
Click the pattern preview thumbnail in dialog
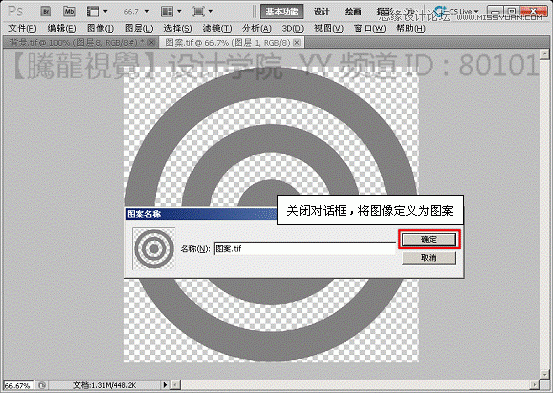coord(154,249)
